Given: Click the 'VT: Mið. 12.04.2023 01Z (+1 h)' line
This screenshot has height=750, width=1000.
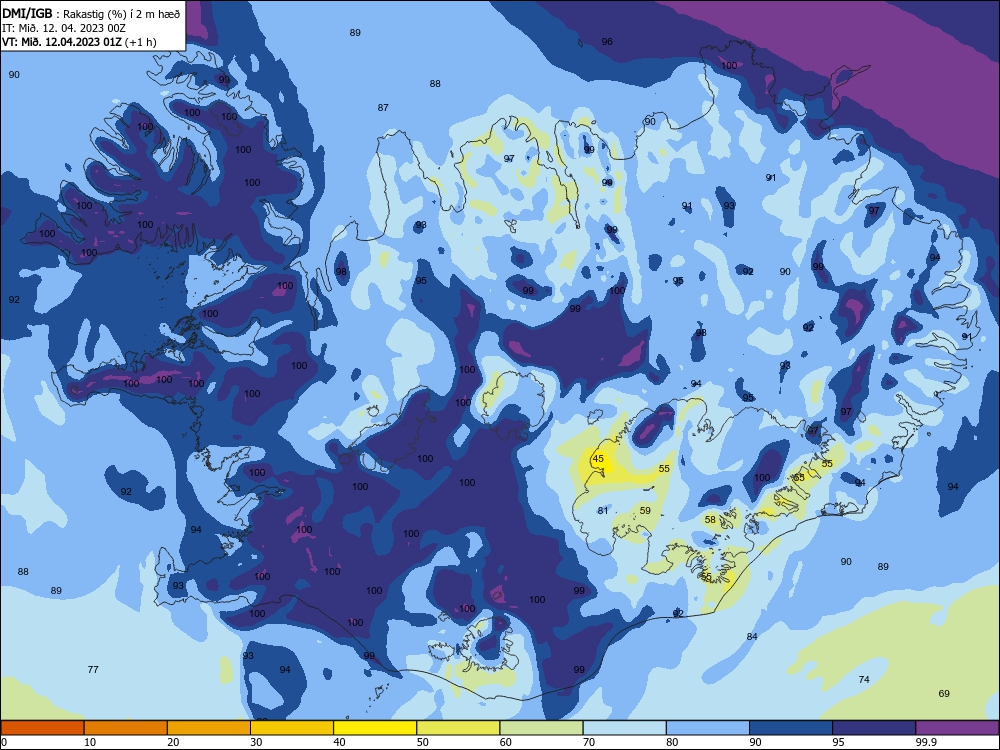Looking at the screenshot, I should tap(79, 42).
